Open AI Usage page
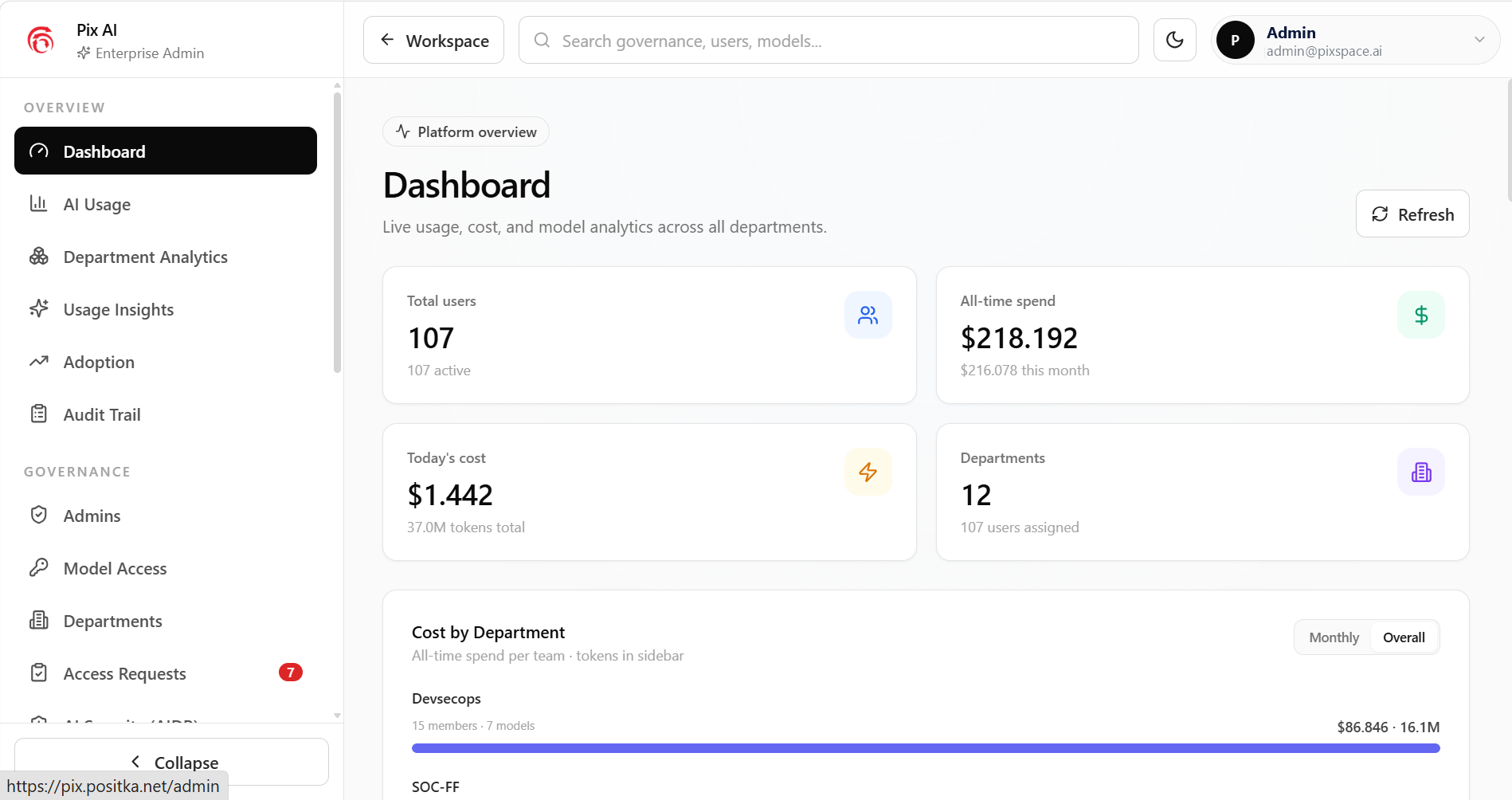This screenshot has height=800, width=1512. [166, 204]
